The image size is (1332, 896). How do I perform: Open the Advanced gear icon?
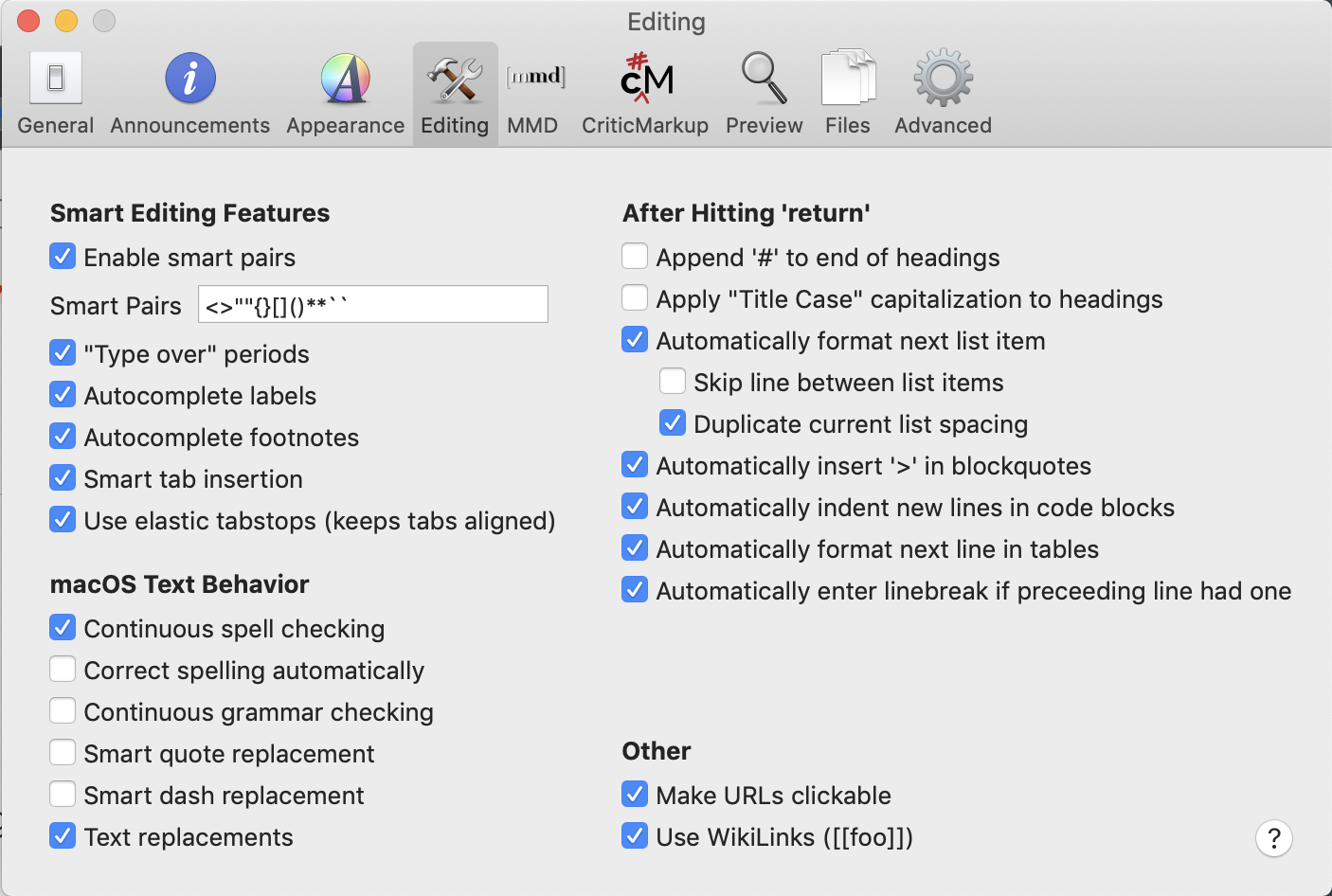point(943,79)
